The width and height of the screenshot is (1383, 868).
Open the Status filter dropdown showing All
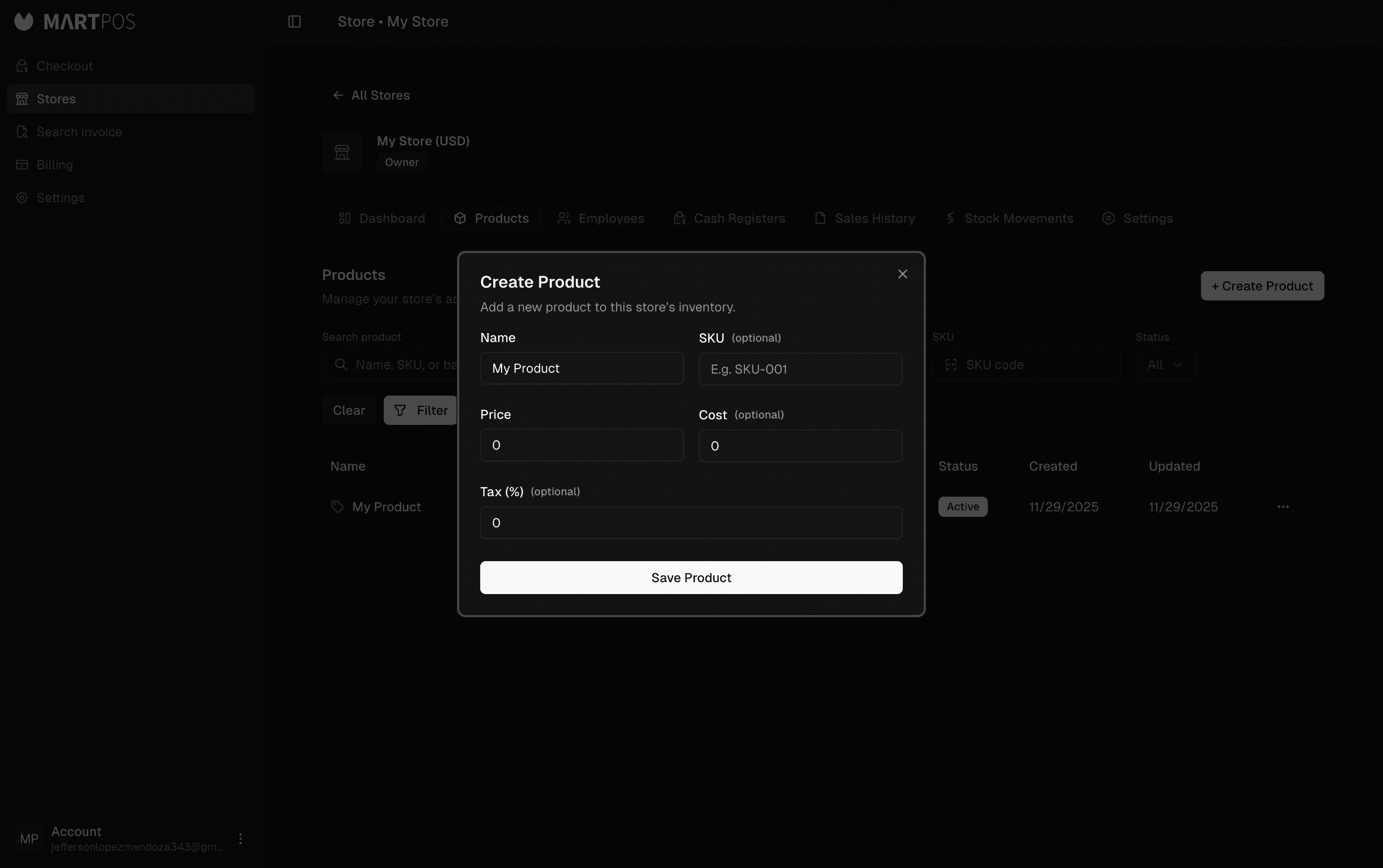pyautogui.click(x=1165, y=364)
